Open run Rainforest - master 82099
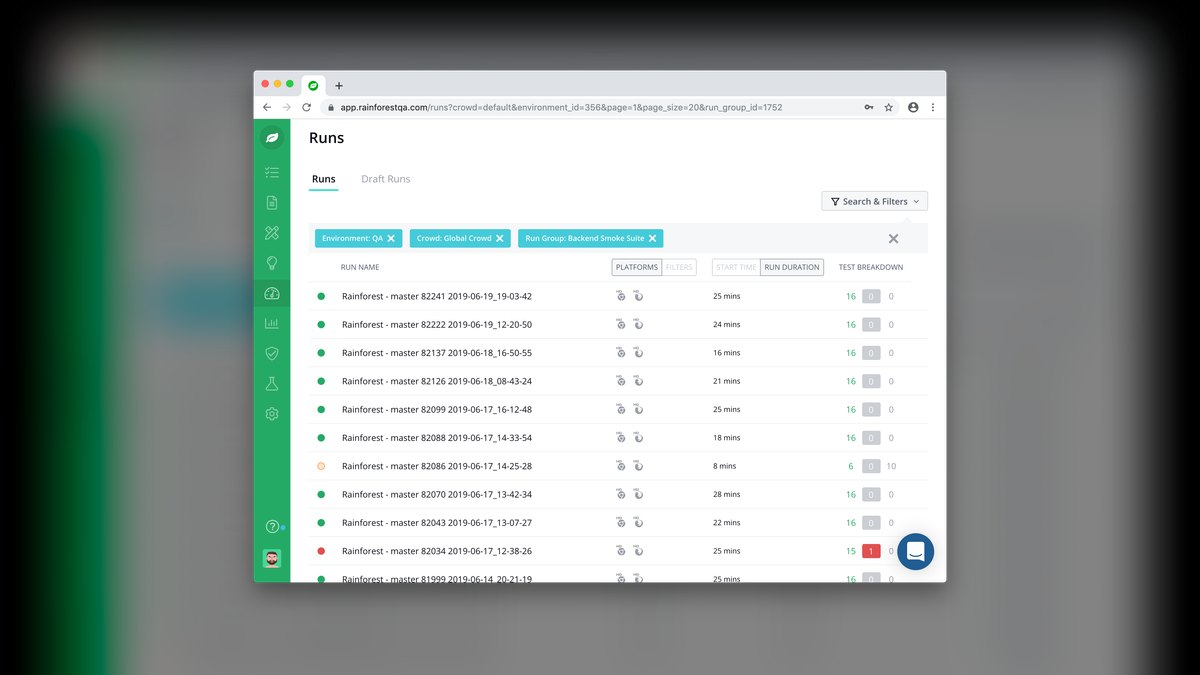 click(x=437, y=409)
